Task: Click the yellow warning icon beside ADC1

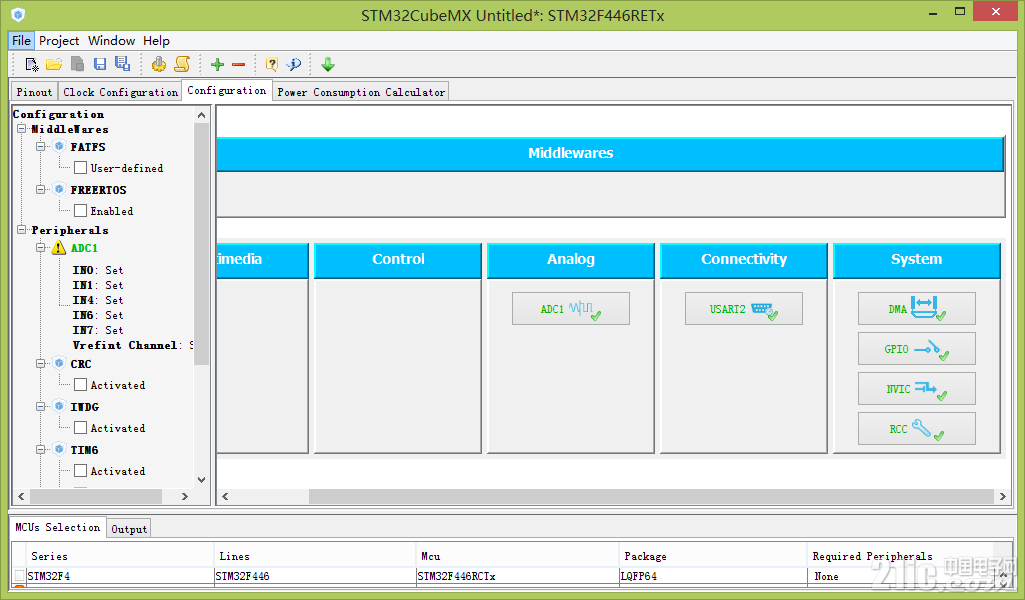Action: point(59,248)
